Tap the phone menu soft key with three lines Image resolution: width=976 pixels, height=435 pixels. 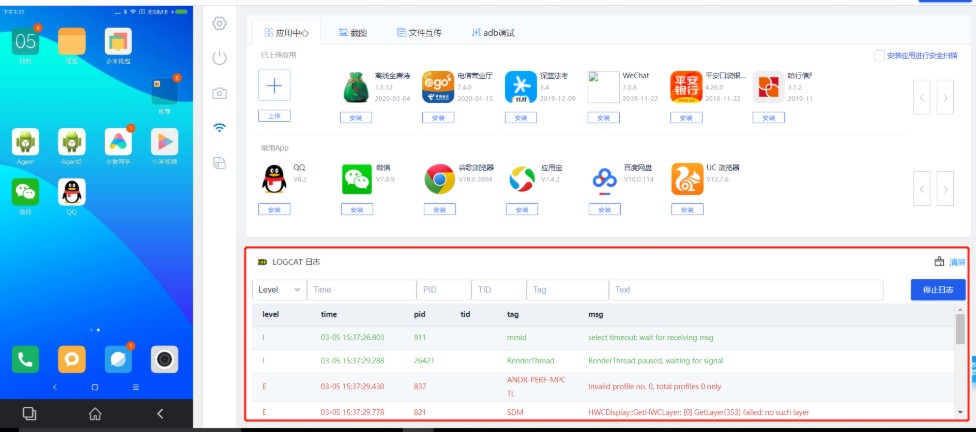coord(135,387)
